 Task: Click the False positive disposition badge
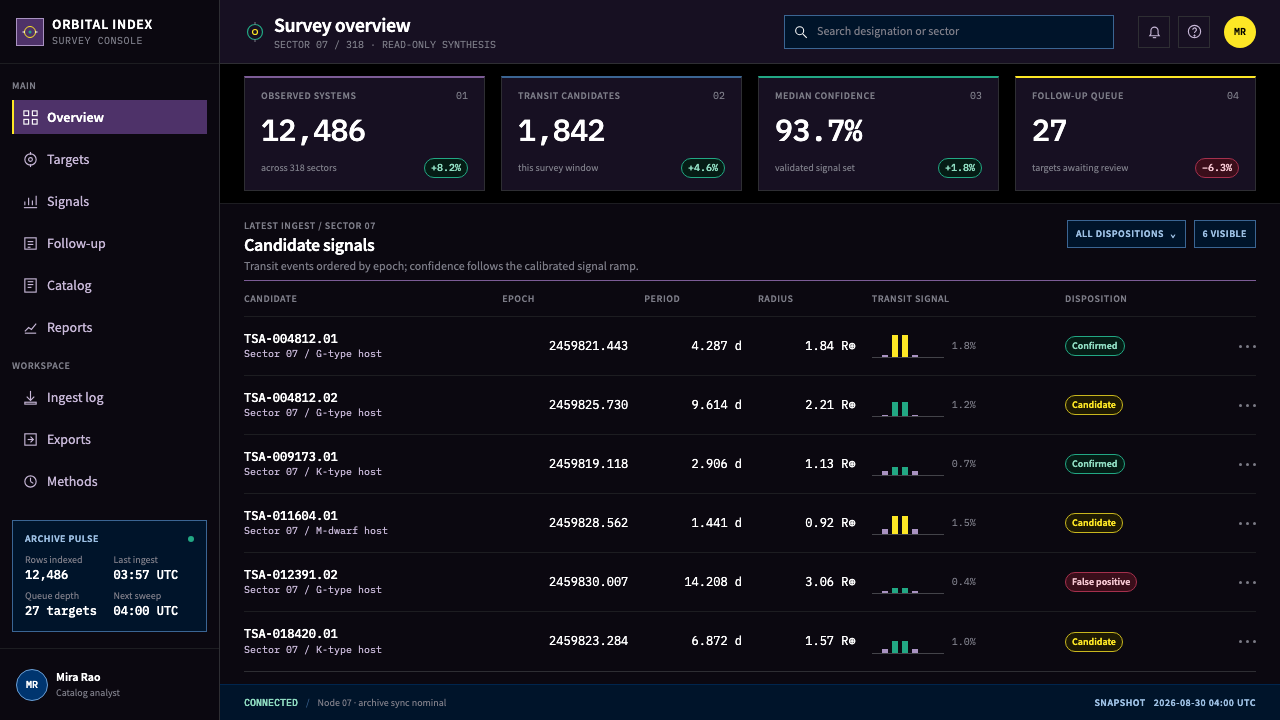(1101, 582)
